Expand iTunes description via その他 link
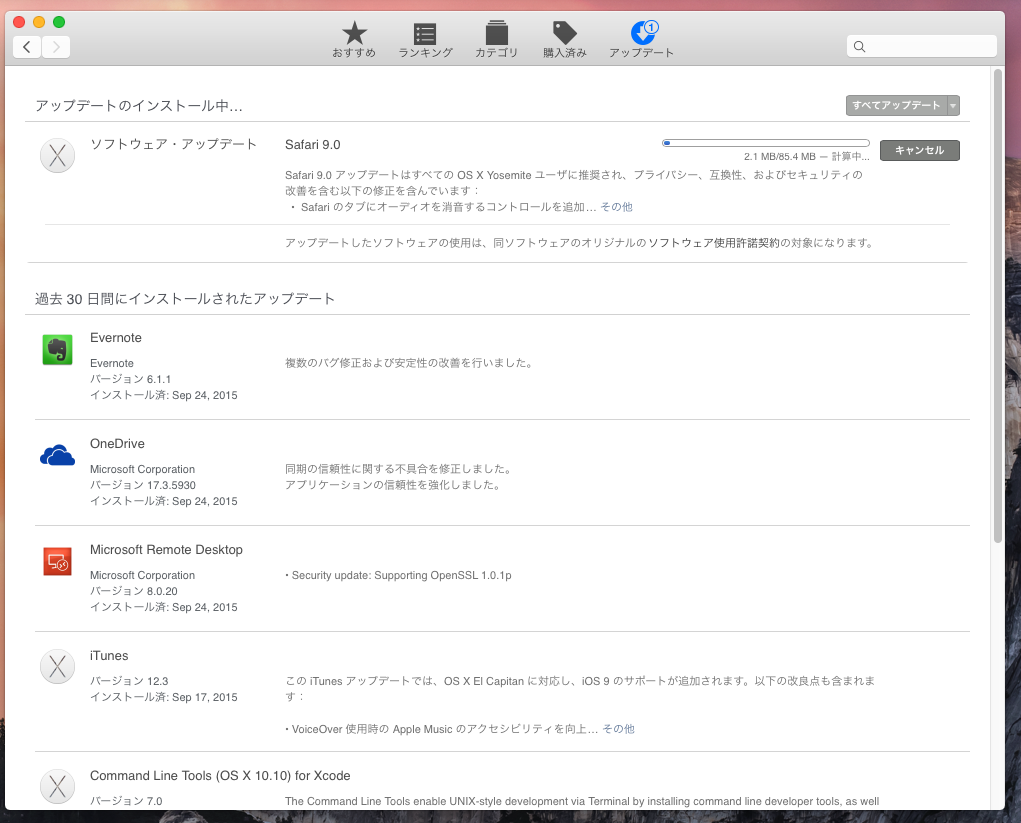This screenshot has width=1021, height=823. tap(618, 729)
